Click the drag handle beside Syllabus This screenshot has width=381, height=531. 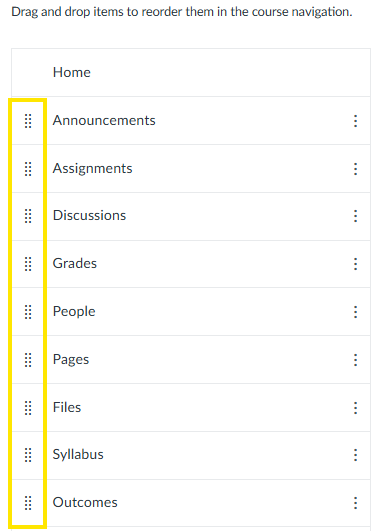point(28,455)
